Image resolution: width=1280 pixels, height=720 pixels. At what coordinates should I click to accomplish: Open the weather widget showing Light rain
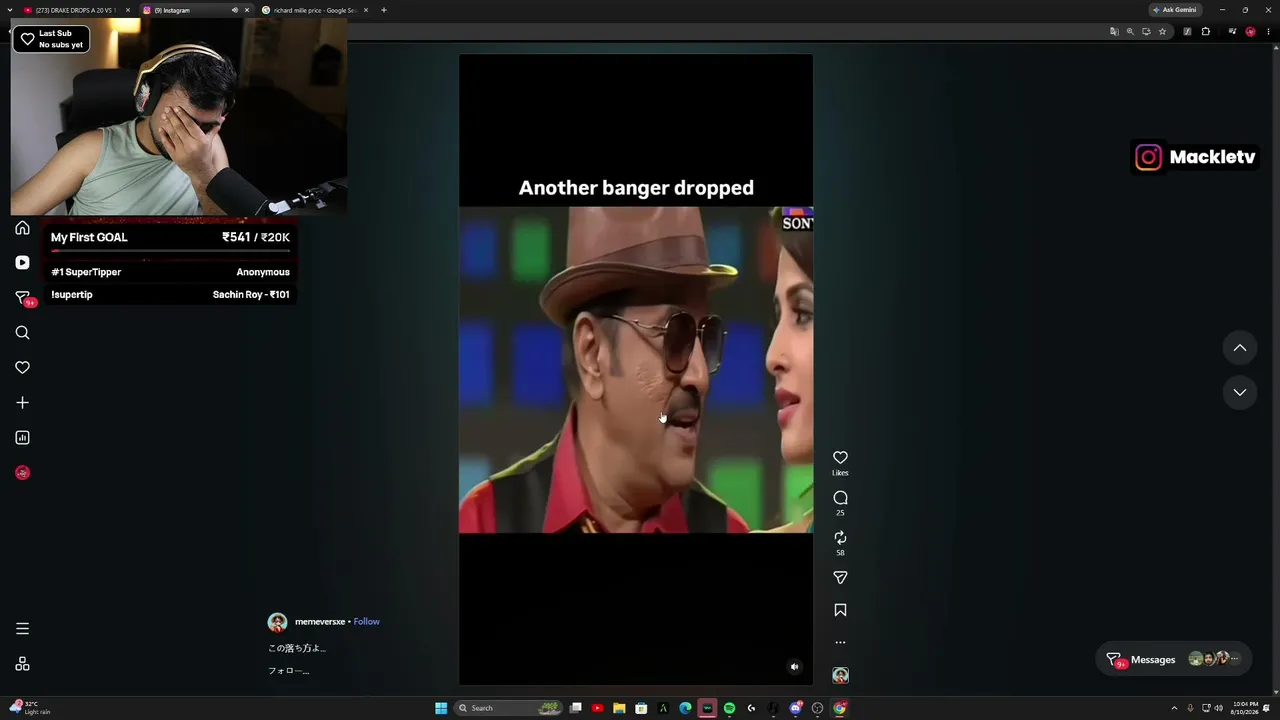tap(30, 708)
